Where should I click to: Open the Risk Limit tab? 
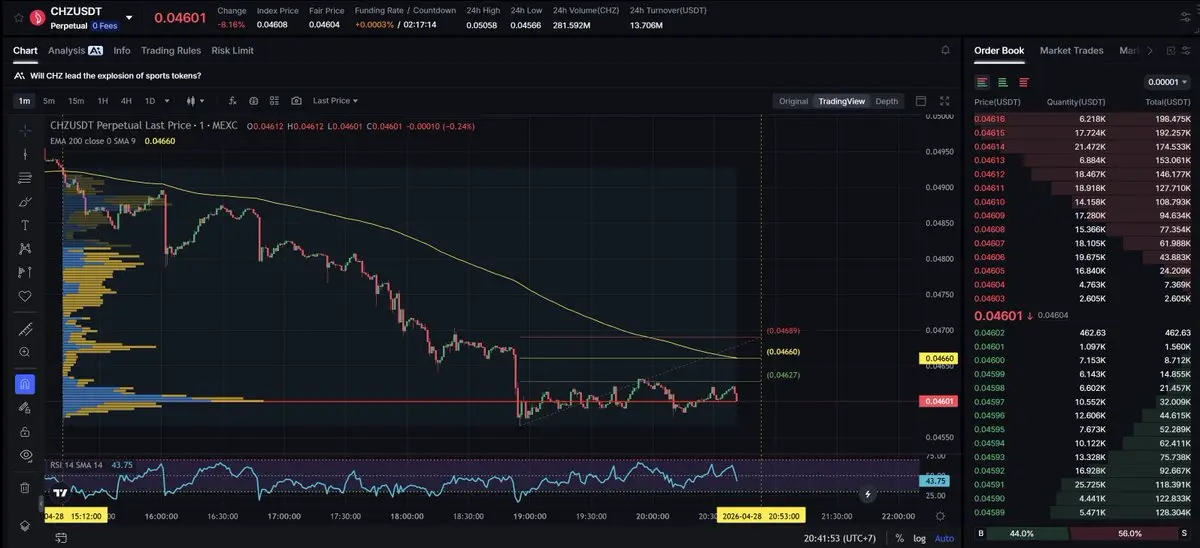pyautogui.click(x=232, y=50)
